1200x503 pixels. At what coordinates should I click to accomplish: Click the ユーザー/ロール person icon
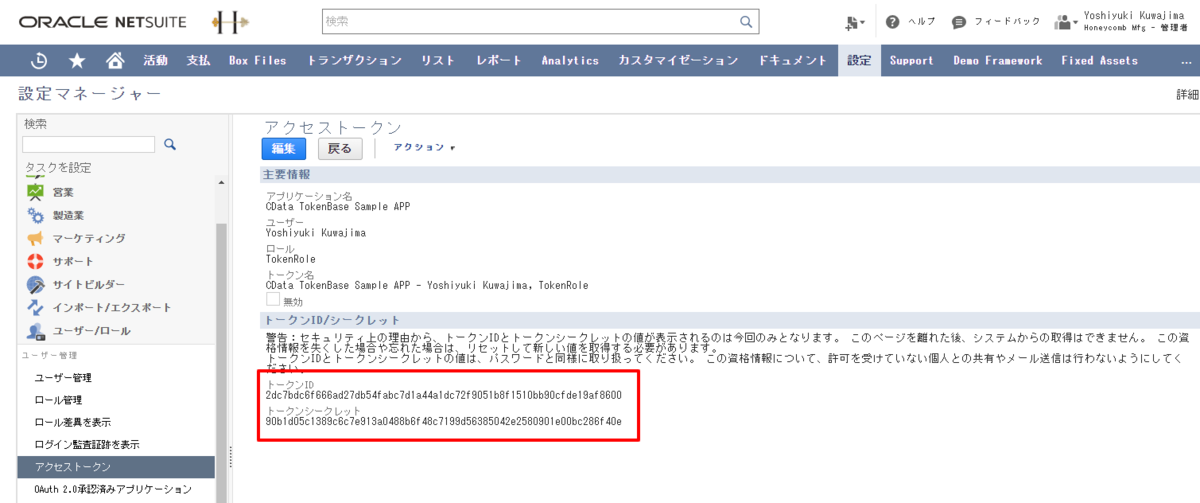(36, 331)
